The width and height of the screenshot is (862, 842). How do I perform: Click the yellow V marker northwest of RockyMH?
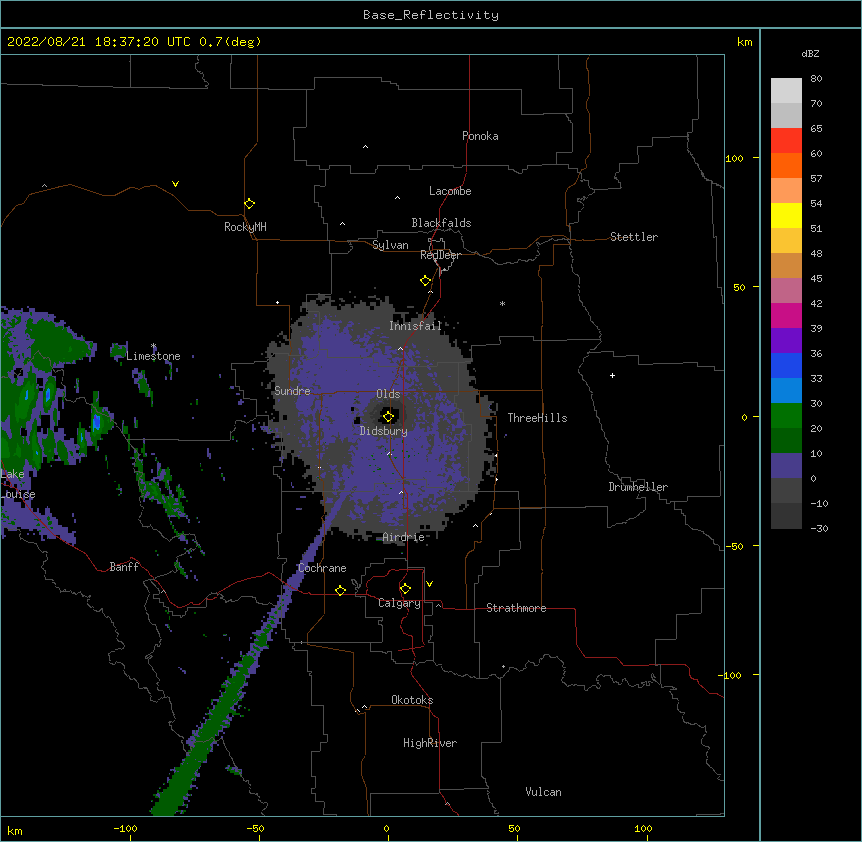tap(175, 184)
